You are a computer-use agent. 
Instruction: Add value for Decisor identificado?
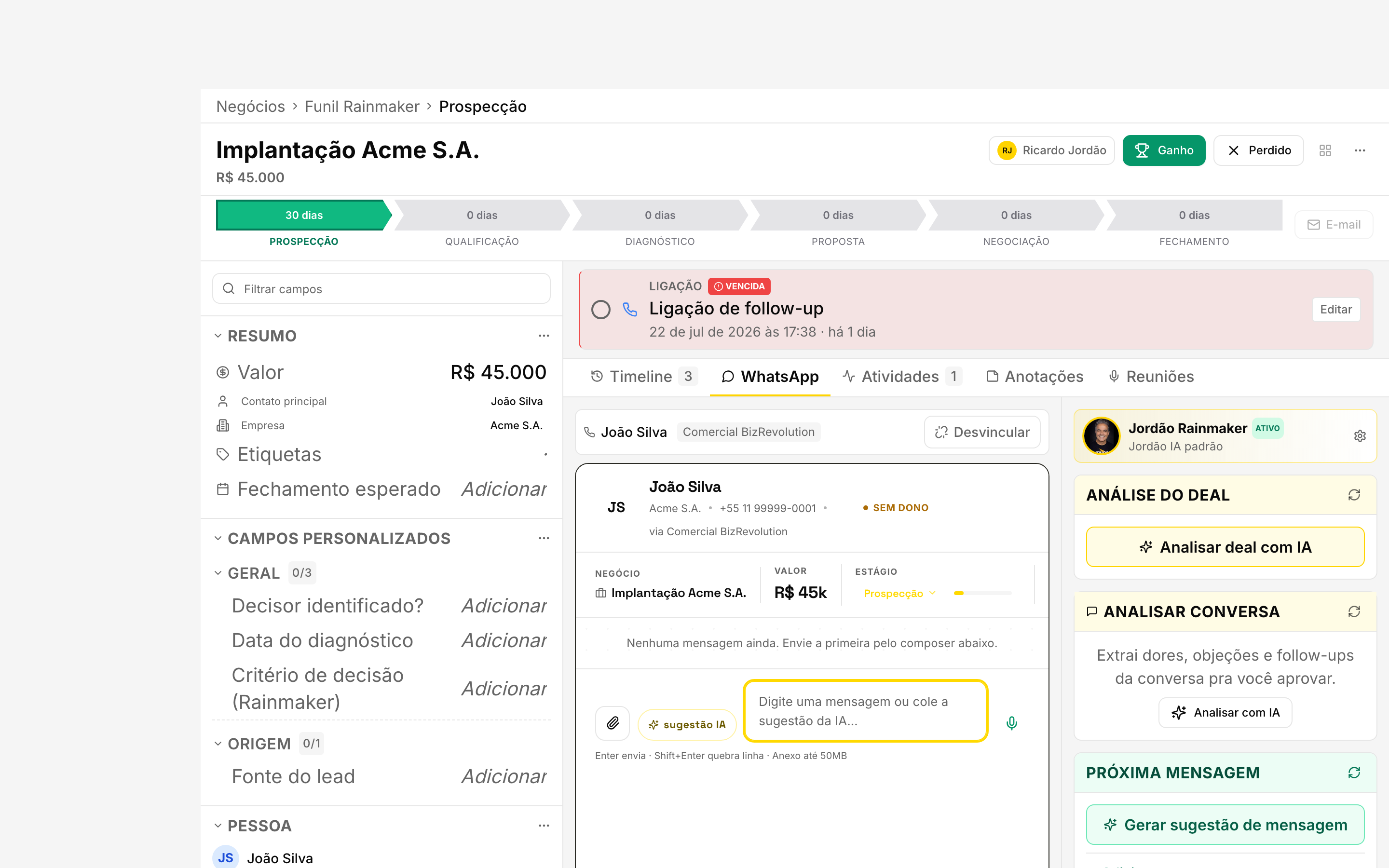(504, 606)
